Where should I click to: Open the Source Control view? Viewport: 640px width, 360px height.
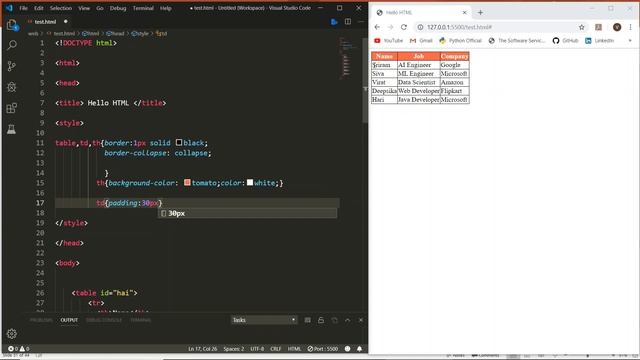(12, 66)
